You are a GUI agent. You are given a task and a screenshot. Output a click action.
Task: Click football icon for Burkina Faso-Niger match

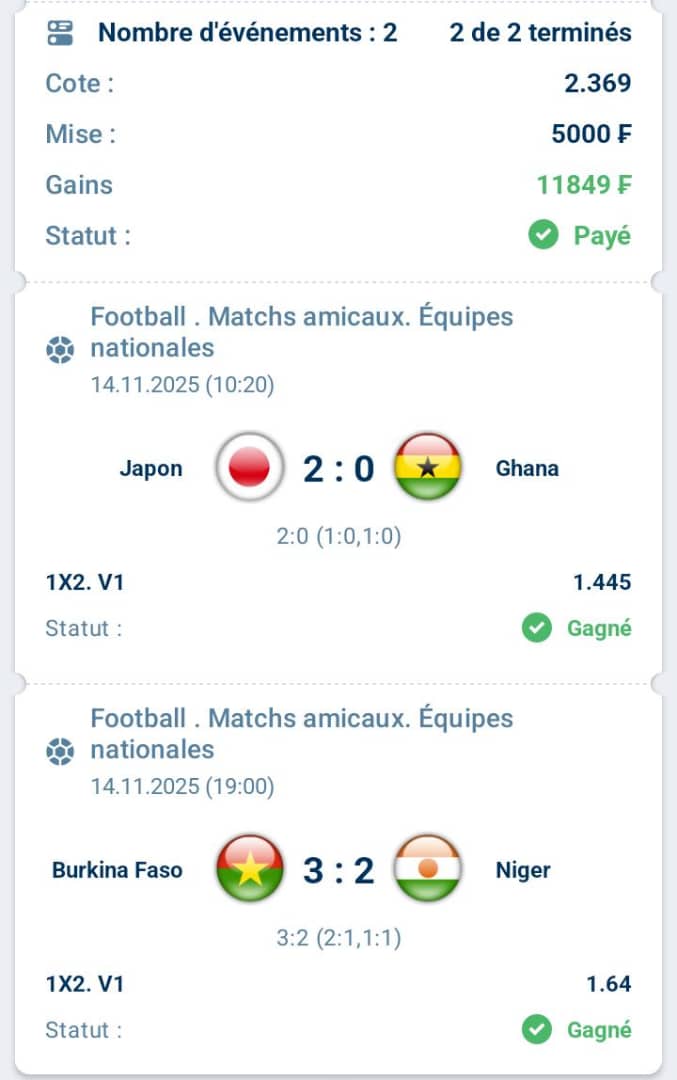[x=60, y=751]
